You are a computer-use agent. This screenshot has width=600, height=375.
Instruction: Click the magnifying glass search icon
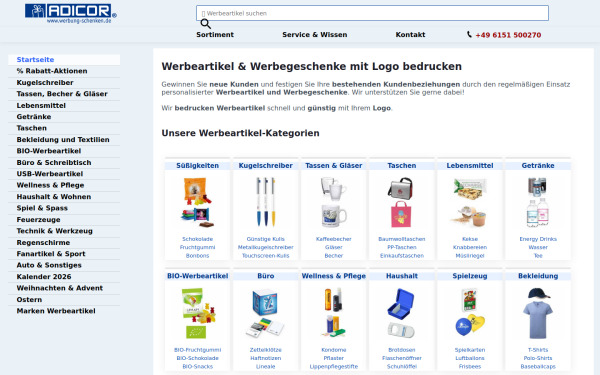[205, 24]
